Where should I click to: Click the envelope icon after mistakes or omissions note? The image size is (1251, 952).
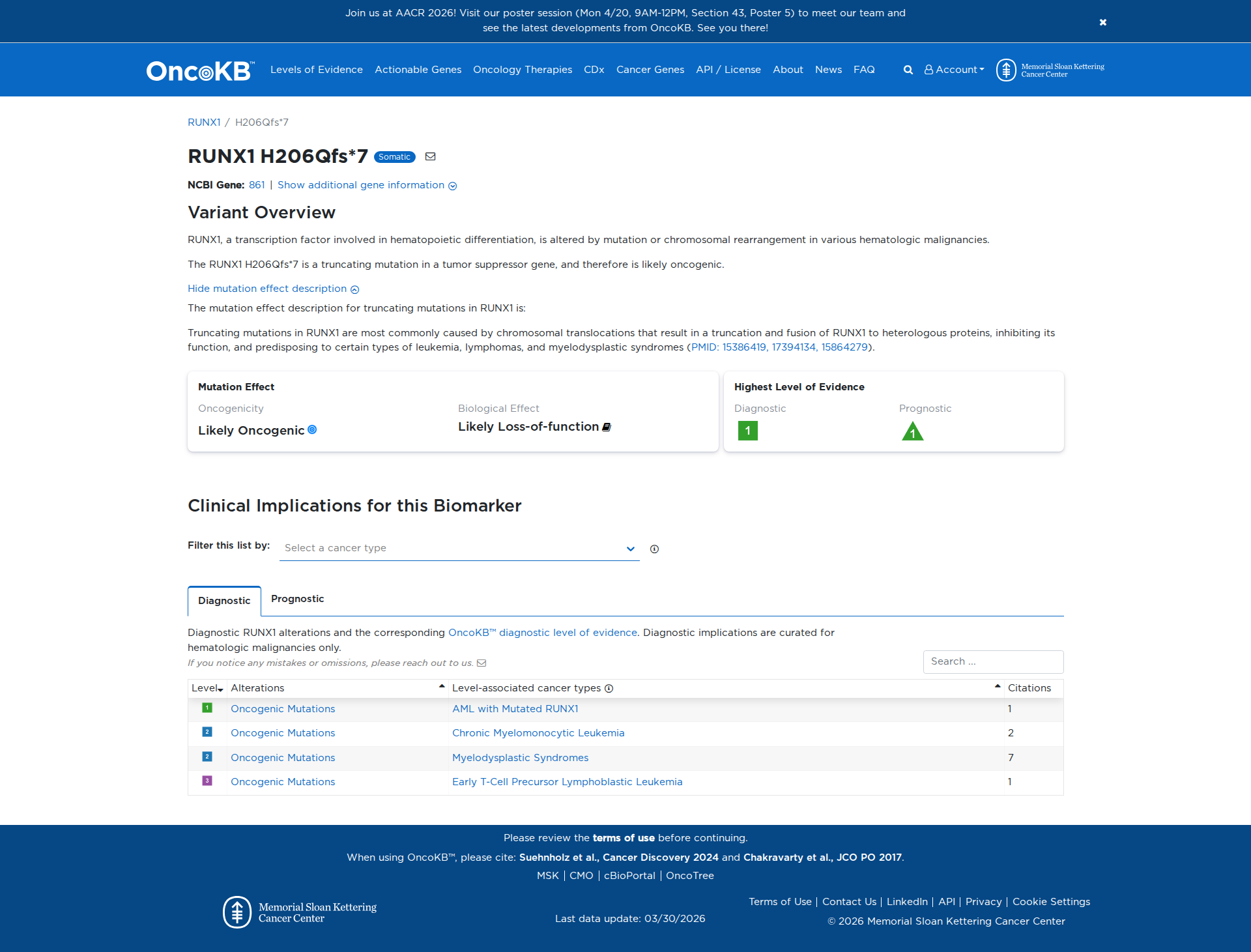pos(482,663)
